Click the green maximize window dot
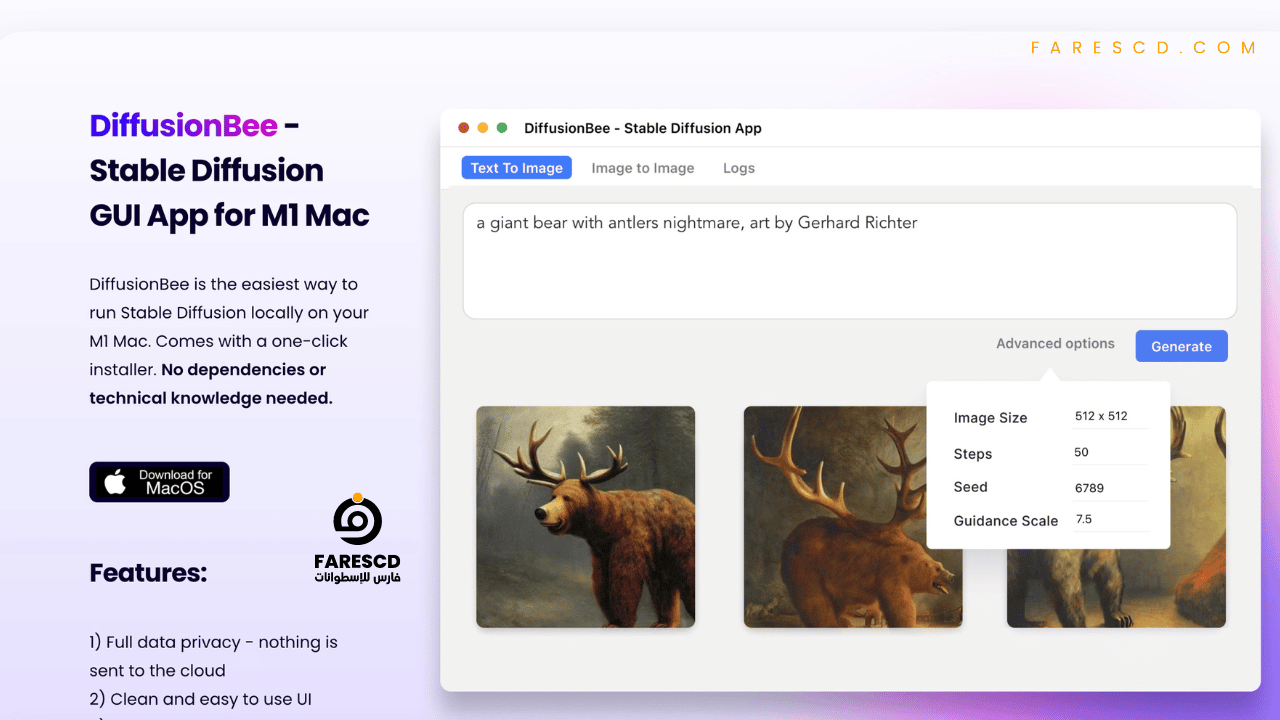Viewport: 1280px width, 720px height. (x=502, y=128)
